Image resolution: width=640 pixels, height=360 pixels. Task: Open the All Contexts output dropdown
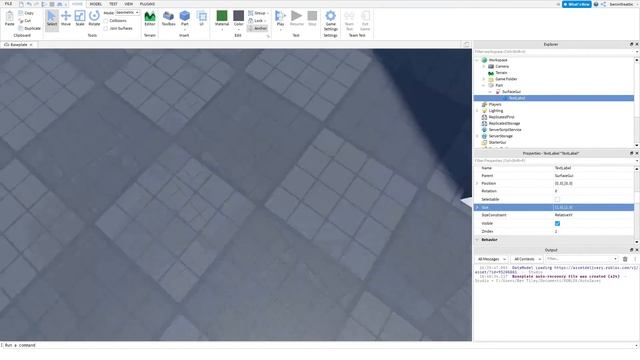(x=527, y=259)
